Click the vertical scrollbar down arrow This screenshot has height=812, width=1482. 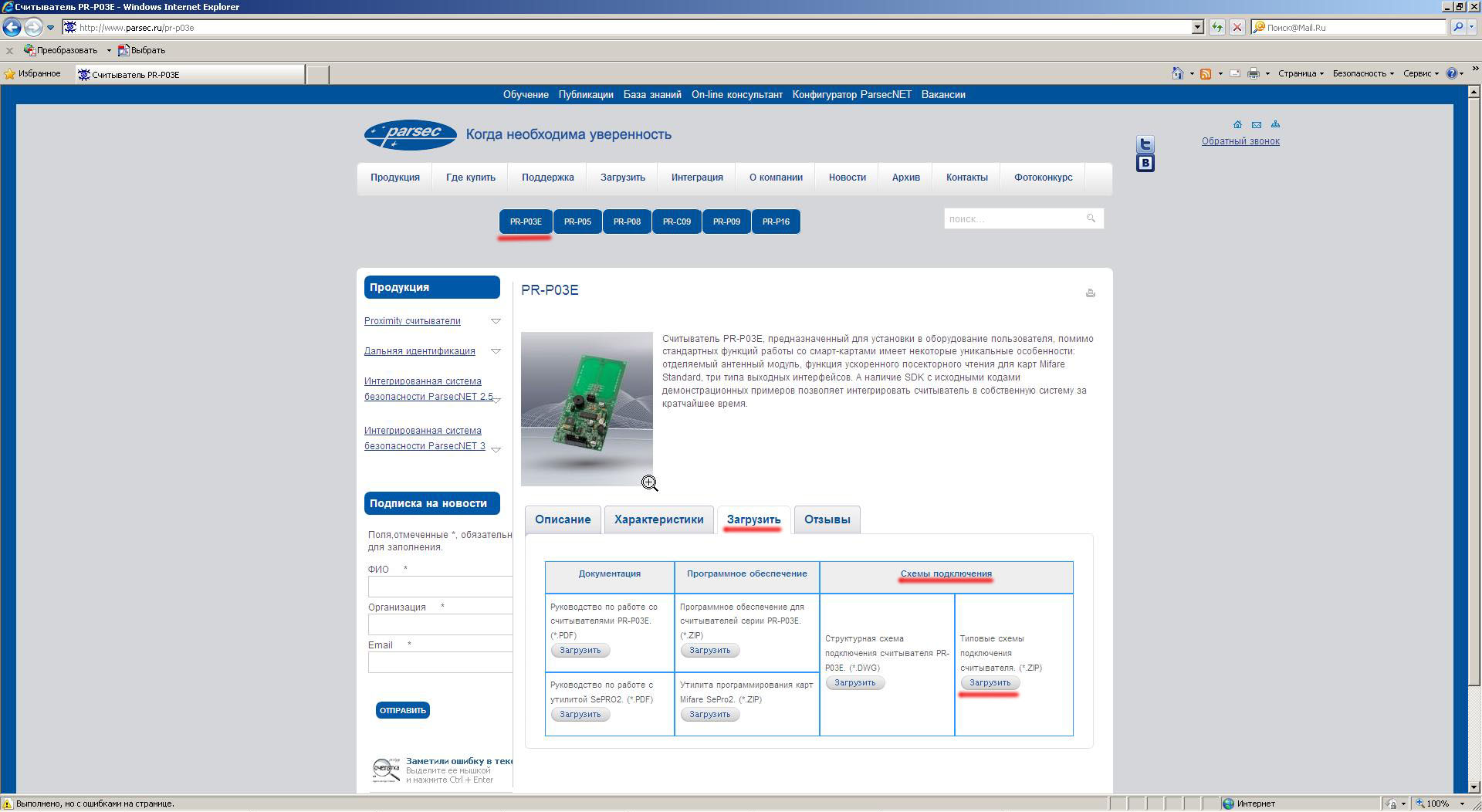tap(1474, 787)
